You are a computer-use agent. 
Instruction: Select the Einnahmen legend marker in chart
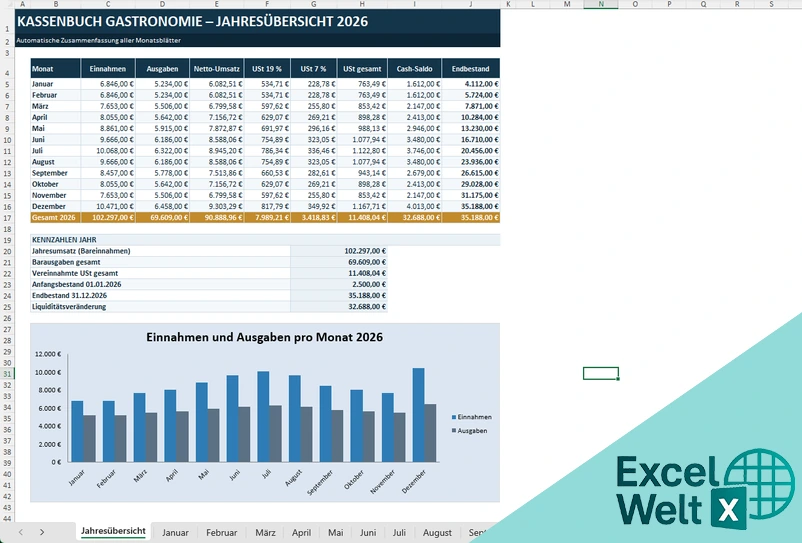tap(454, 417)
